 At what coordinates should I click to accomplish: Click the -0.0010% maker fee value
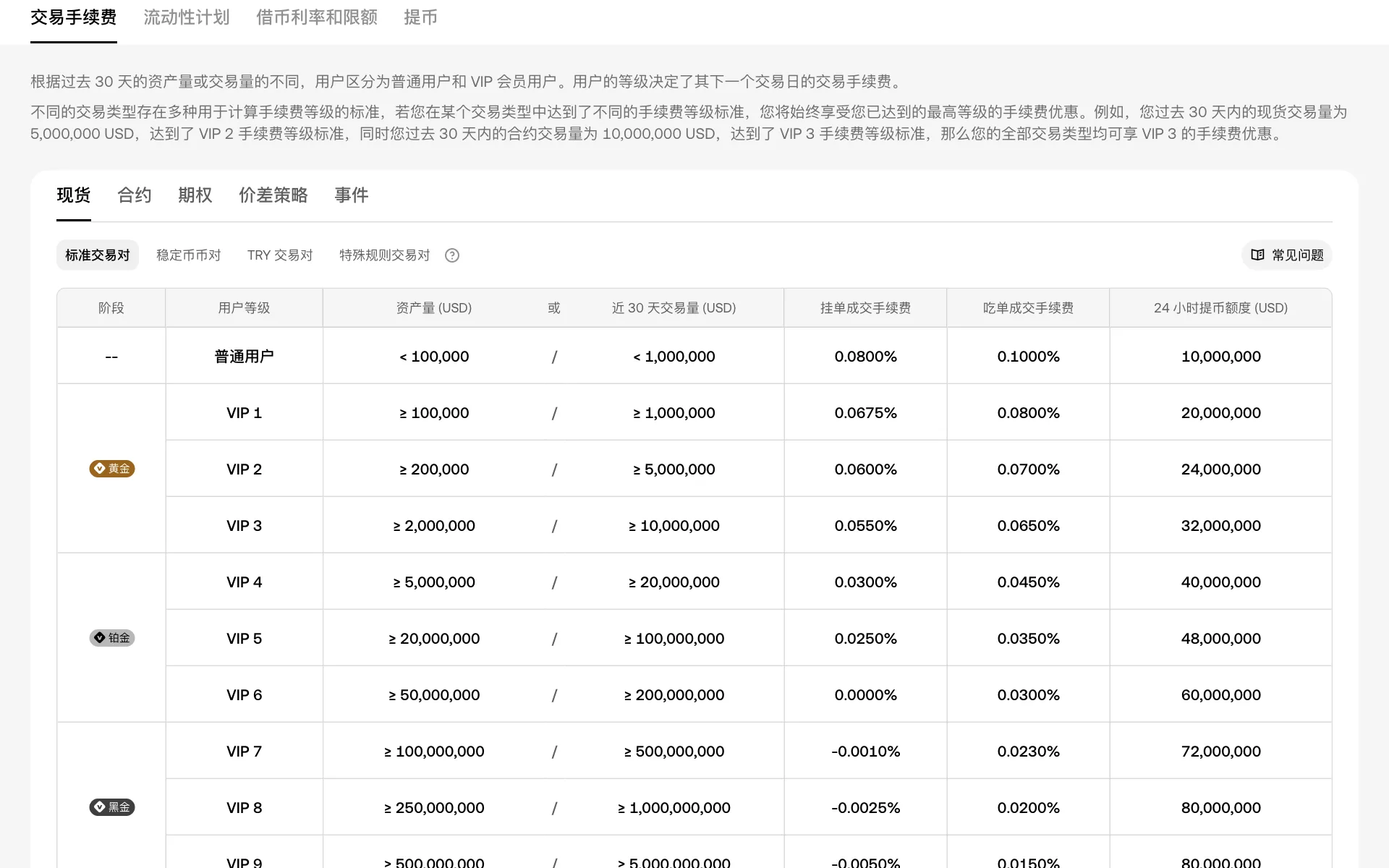pos(865,752)
